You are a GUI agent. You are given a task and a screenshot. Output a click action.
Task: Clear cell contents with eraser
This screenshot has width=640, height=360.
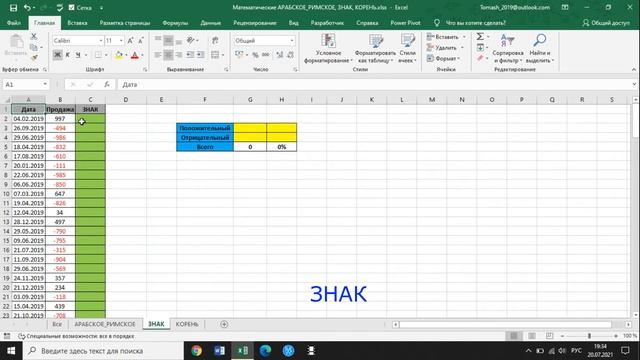click(x=480, y=58)
